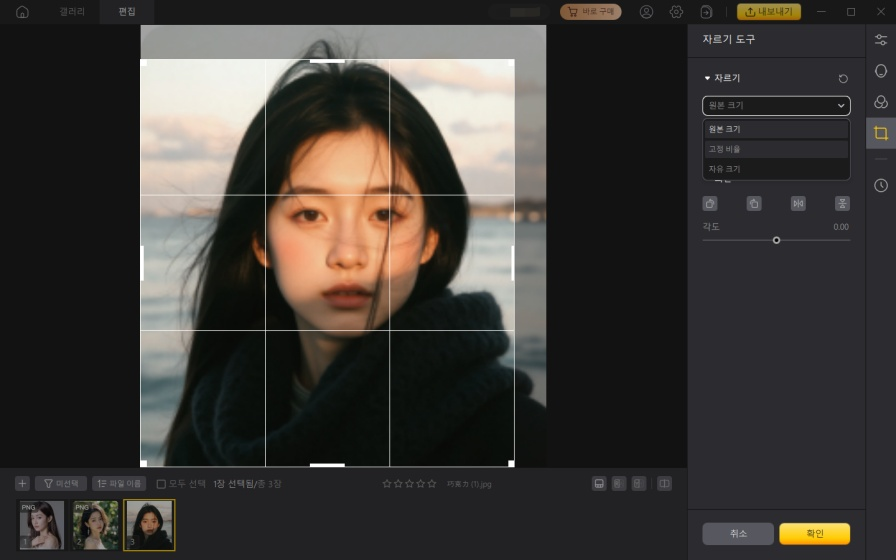Toggle the split compare view icon
The width and height of the screenshot is (896, 560).
click(x=664, y=483)
